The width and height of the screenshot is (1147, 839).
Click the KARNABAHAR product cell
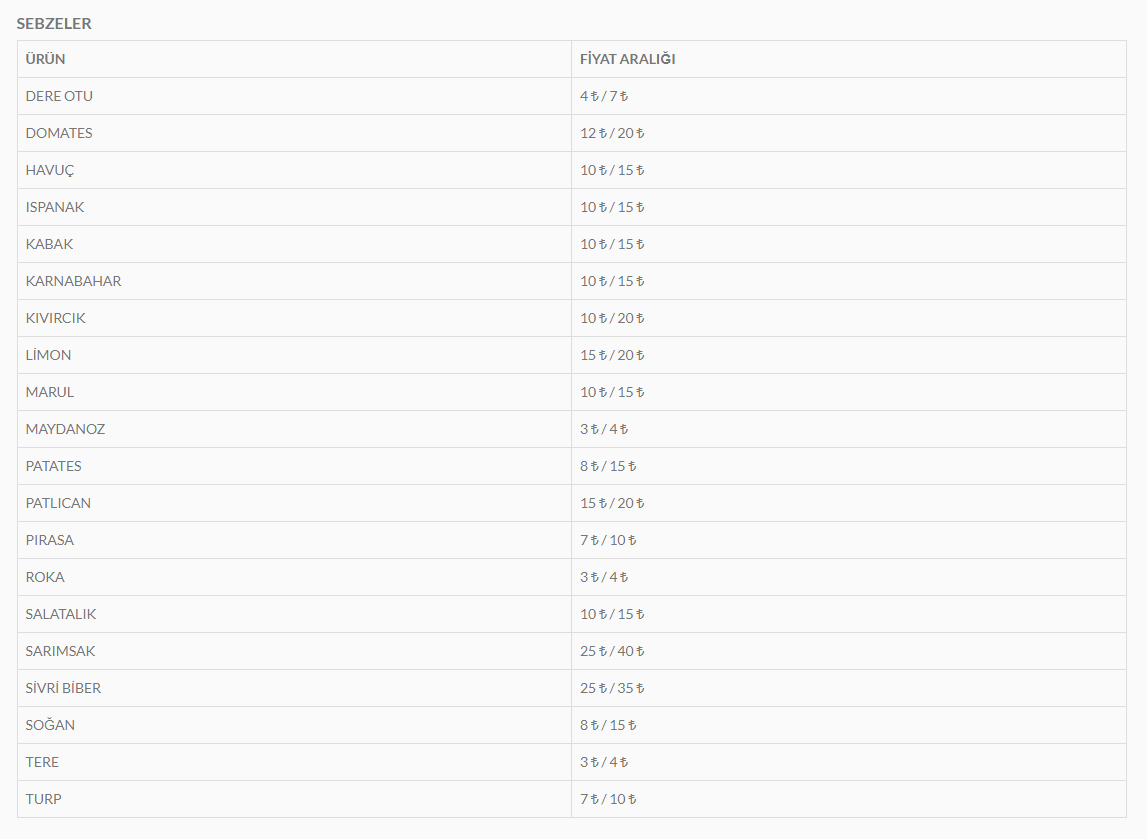tap(295, 281)
